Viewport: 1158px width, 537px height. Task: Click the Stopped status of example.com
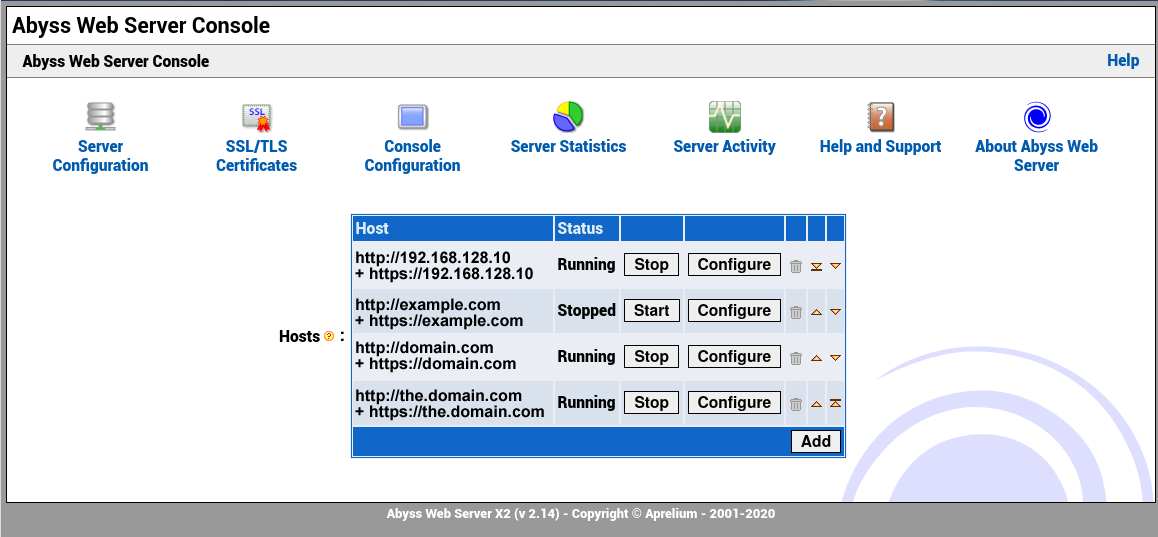(x=586, y=311)
